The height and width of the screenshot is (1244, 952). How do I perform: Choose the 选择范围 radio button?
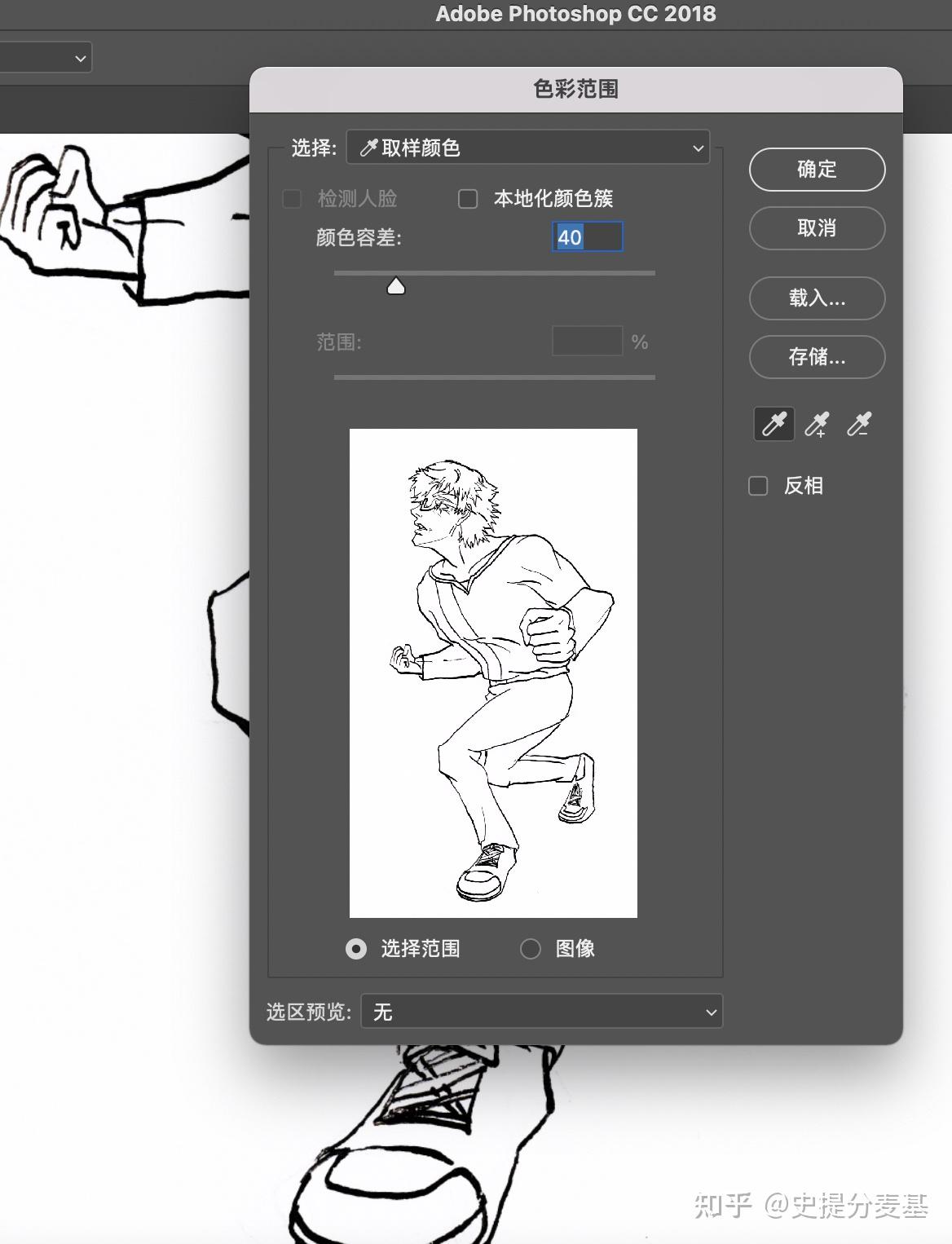pos(356,949)
